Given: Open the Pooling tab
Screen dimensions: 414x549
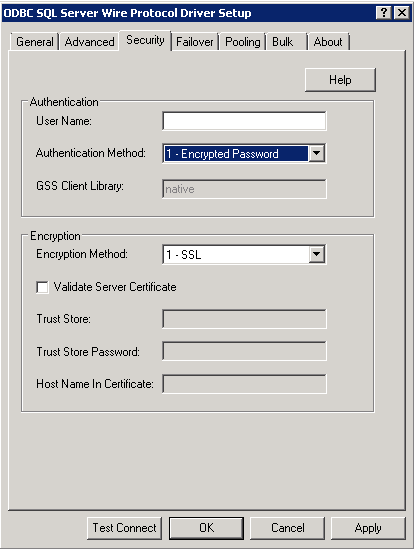Looking at the screenshot, I should 242,42.
